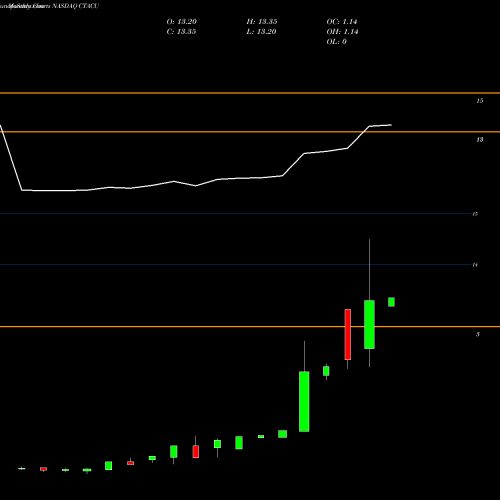
Task: Click the OL: 0 reading
Action: pyautogui.click(x=337, y=42)
